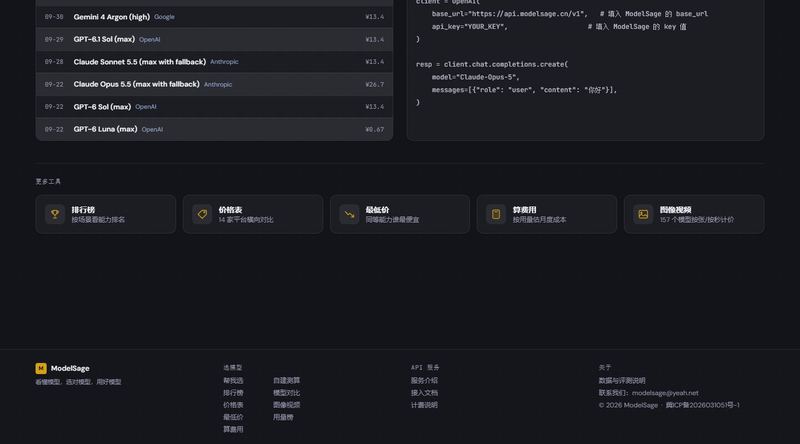Image resolution: width=800 pixels, height=444 pixels.
Task: Open 用量榜 link in footer
Action: pyautogui.click(x=283, y=417)
